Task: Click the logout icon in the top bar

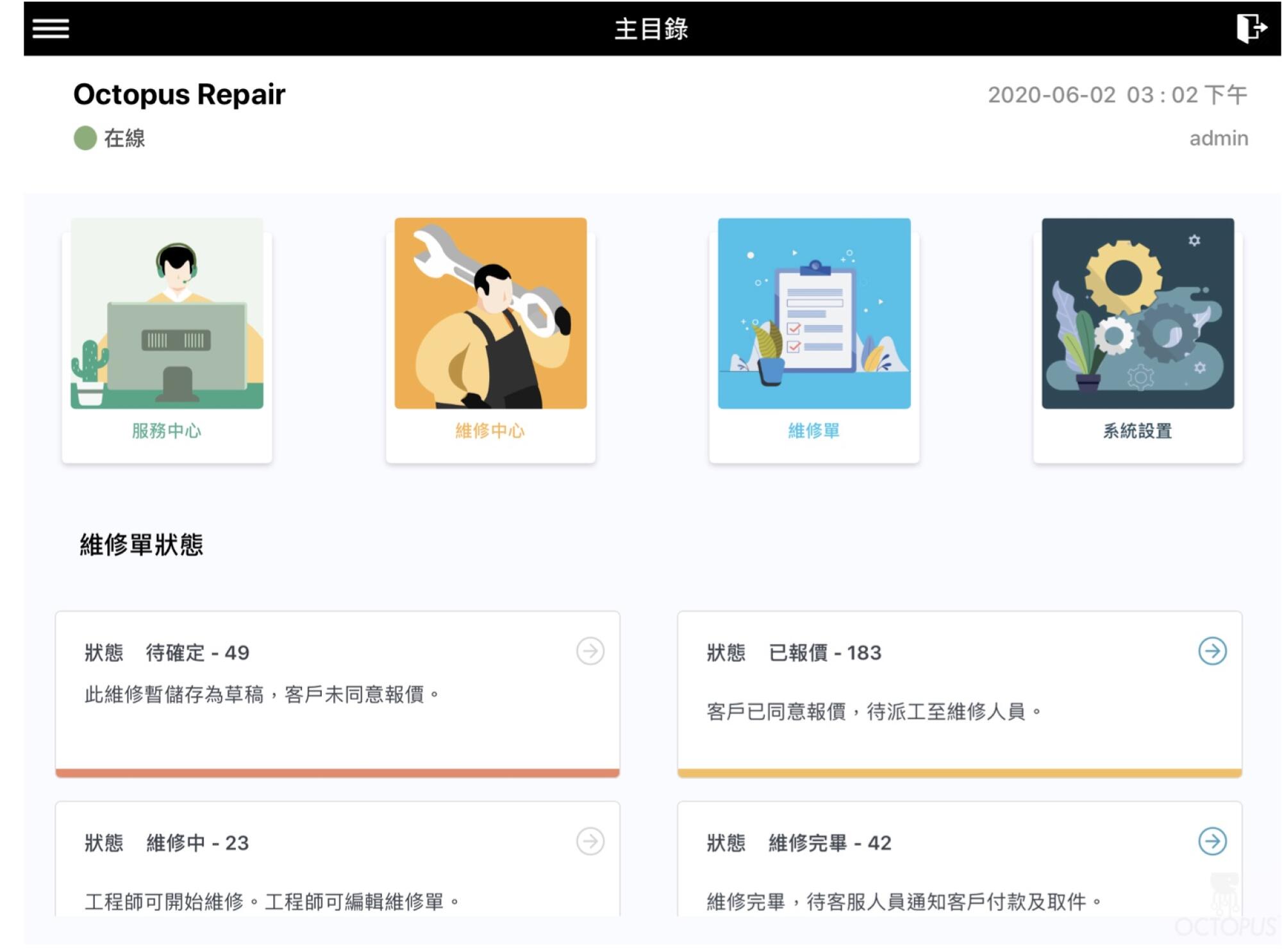Action: click(x=1251, y=28)
